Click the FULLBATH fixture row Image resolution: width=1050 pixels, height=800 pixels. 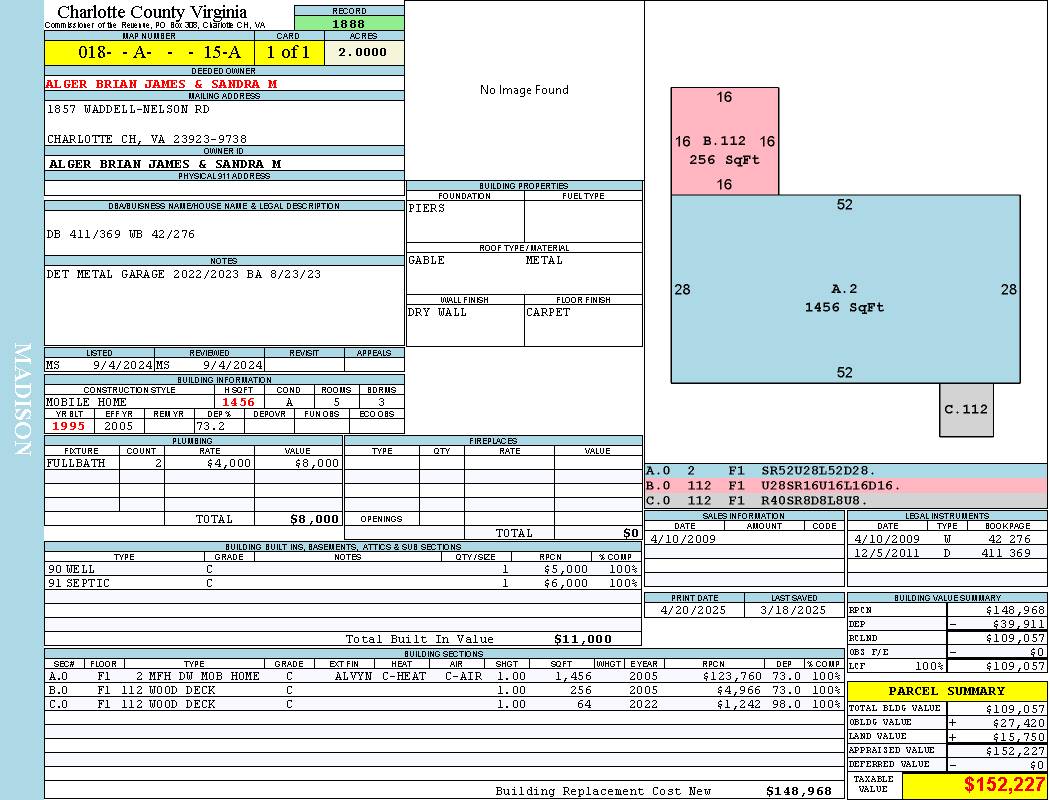click(x=193, y=463)
